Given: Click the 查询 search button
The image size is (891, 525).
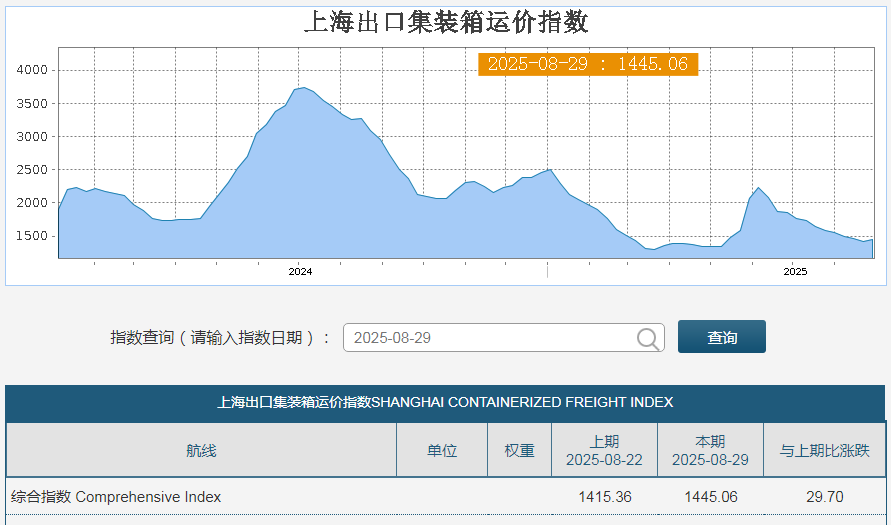Looking at the screenshot, I should click(722, 337).
